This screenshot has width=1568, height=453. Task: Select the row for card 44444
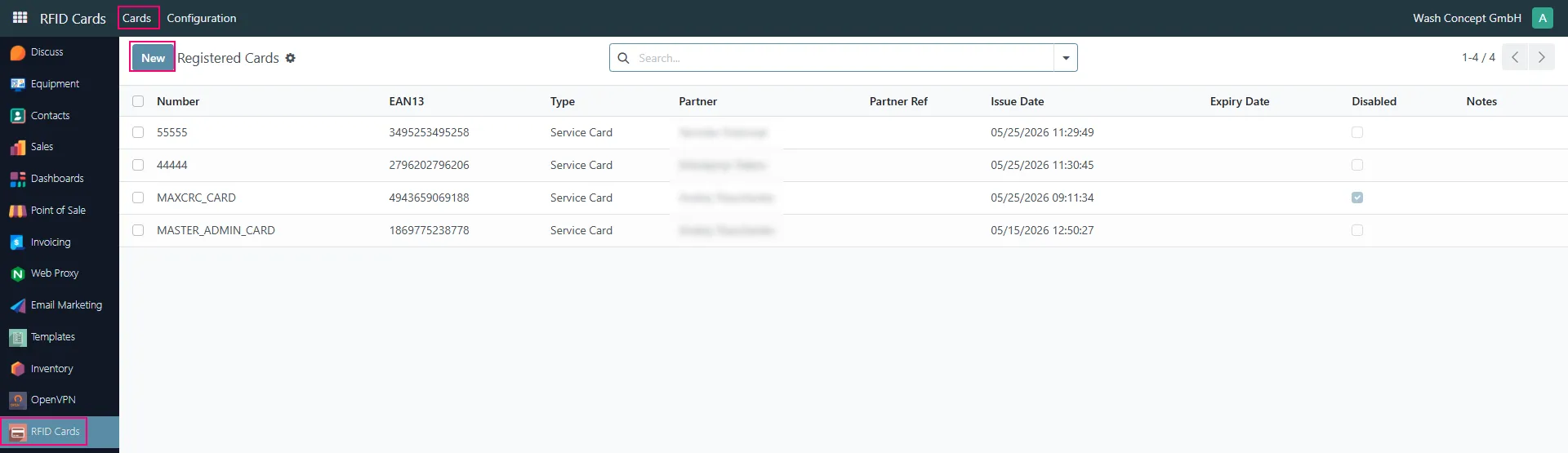click(x=138, y=165)
